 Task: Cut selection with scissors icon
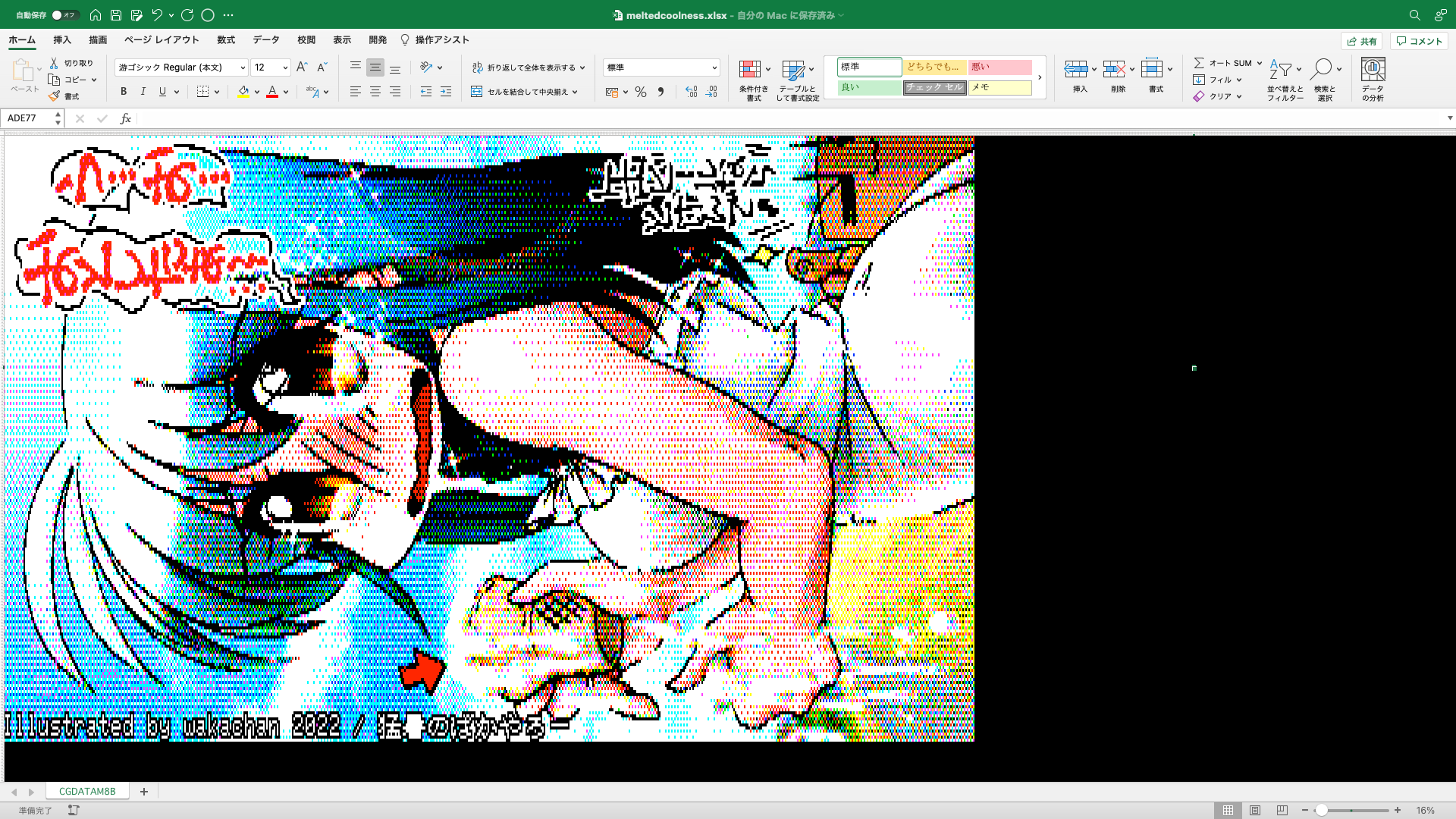point(54,63)
